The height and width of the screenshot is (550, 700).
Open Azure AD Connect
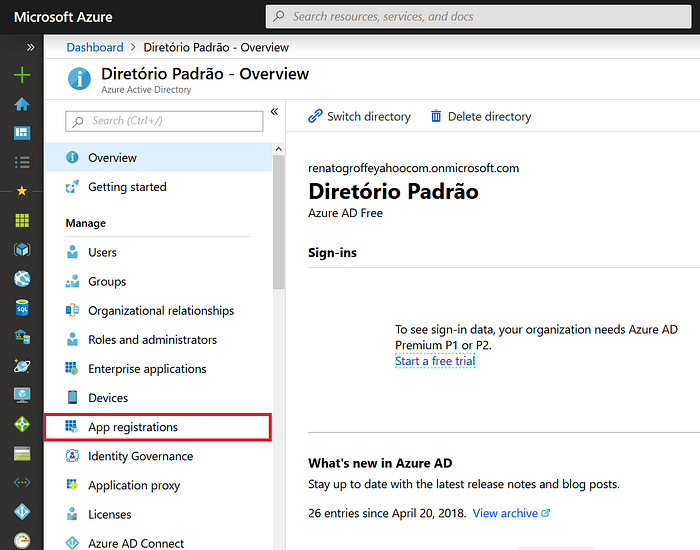tap(158, 543)
